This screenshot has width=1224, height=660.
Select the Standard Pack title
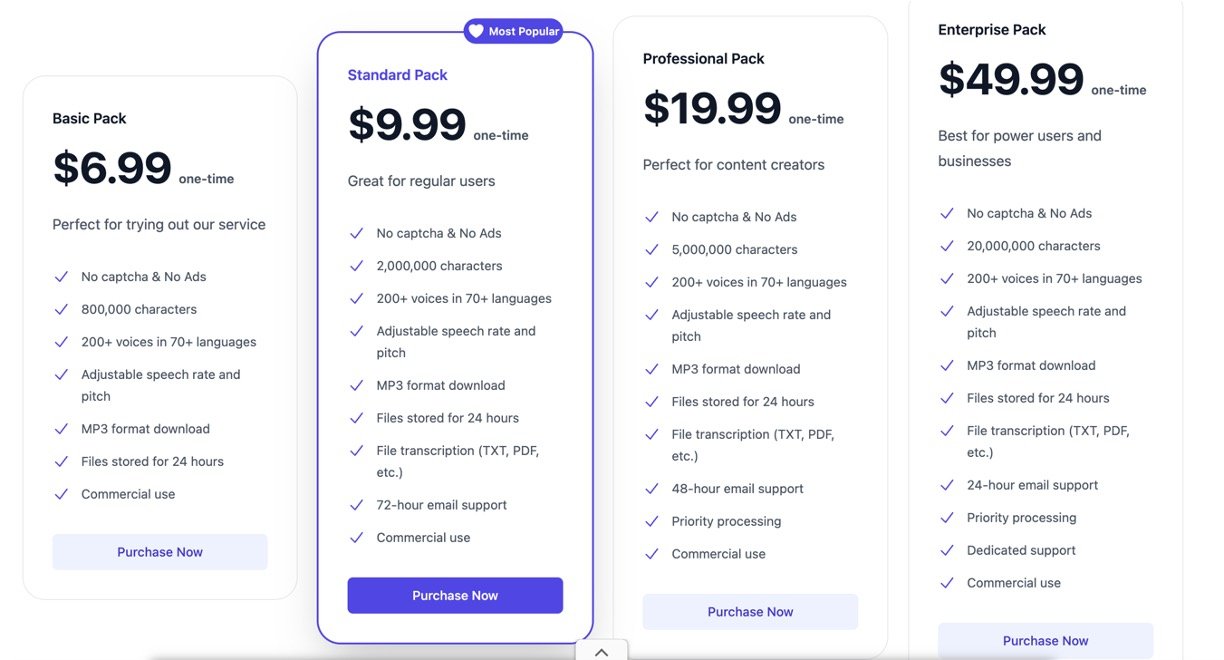397,75
